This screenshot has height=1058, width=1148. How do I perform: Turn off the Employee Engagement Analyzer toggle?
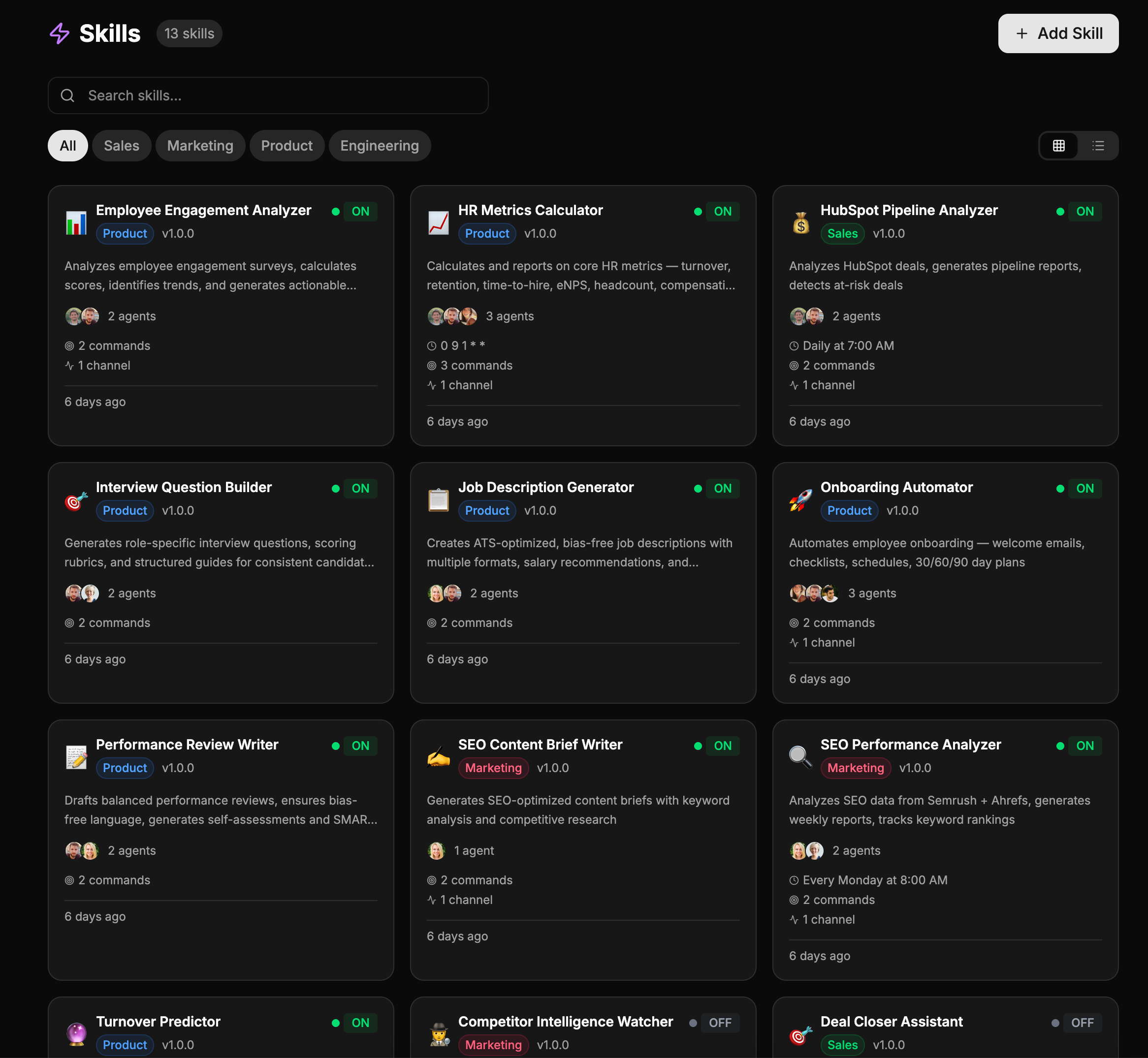(x=360, y=211)
